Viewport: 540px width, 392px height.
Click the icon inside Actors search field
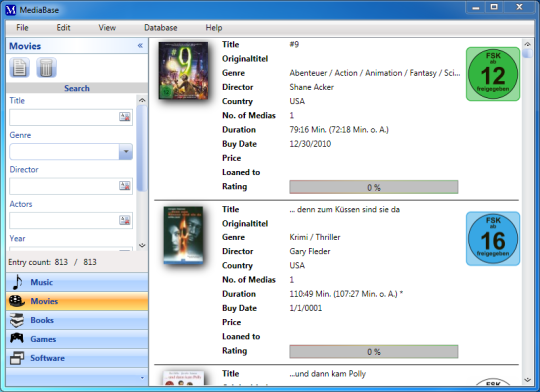125,220
